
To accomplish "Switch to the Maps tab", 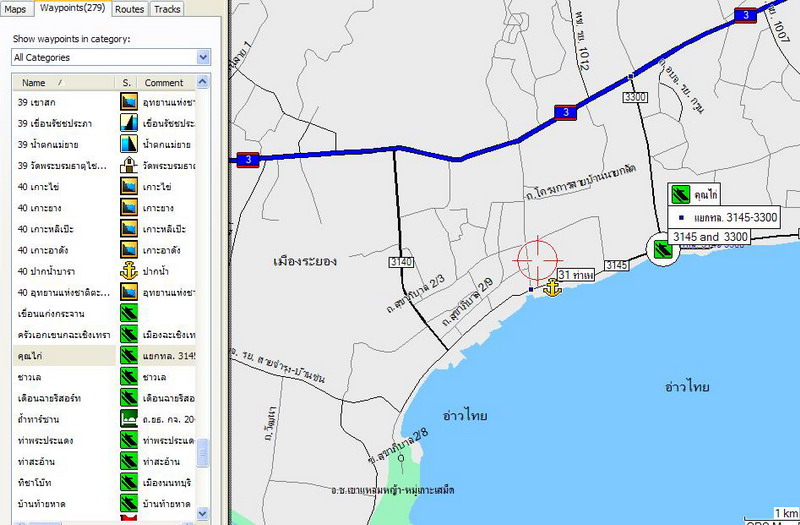I will click(x=16, y=9).
